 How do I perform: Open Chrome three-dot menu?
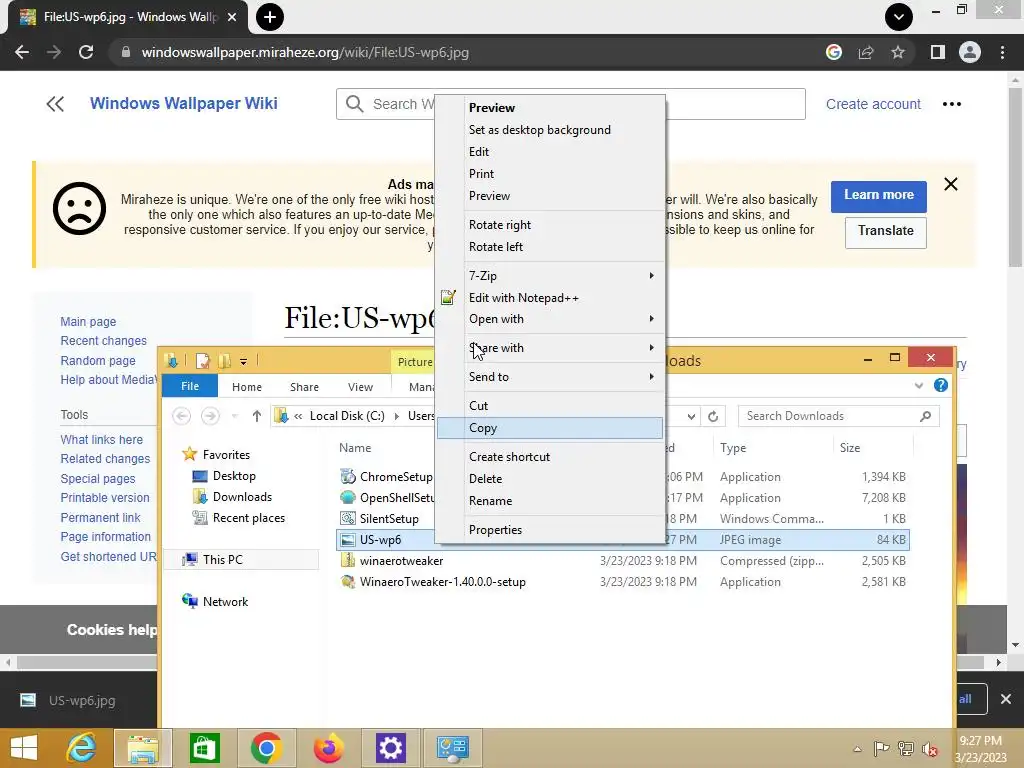(1002, 52)
